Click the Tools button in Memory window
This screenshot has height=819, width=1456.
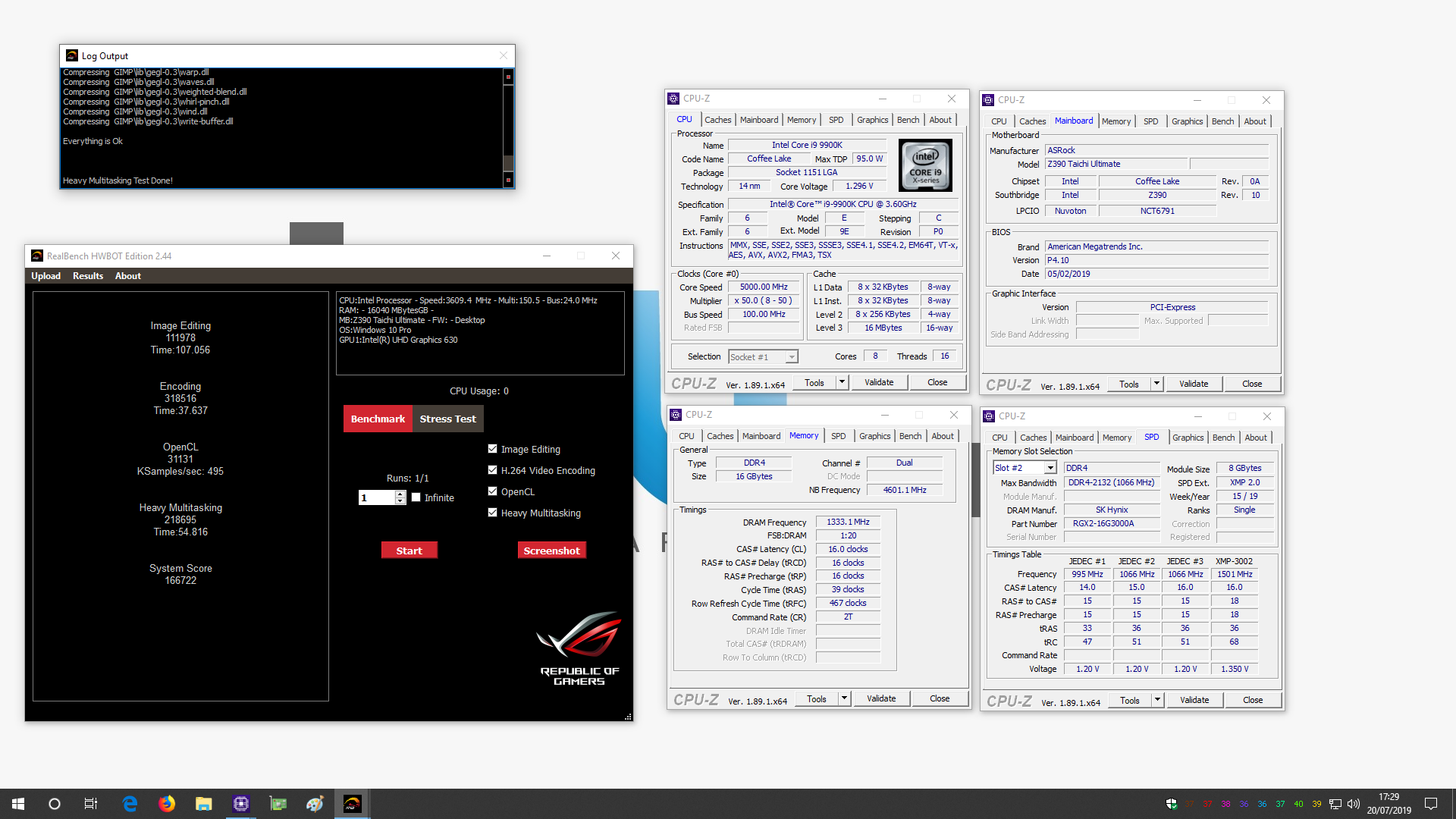click(817, 698)
